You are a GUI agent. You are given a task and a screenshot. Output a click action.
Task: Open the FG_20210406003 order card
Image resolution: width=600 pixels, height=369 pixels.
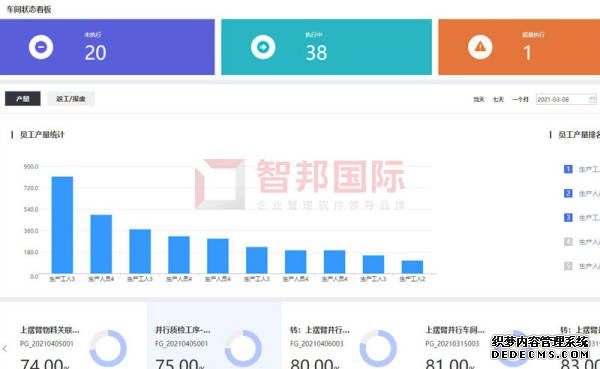pyautogui.click(x=348, y=336)
